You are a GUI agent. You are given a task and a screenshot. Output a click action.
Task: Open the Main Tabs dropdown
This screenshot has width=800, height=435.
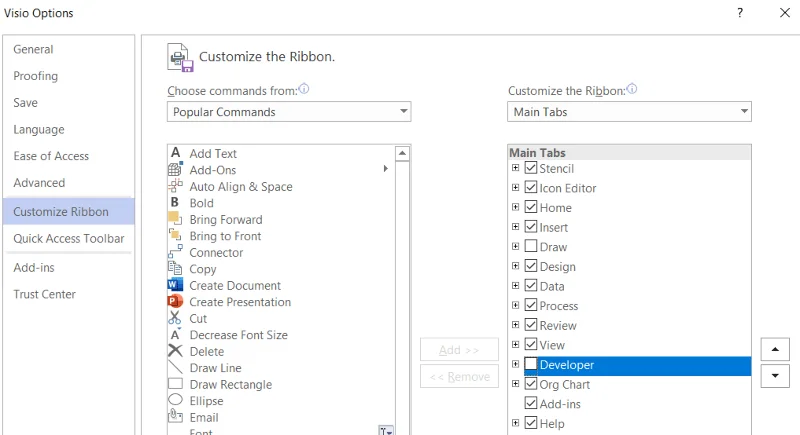click(629, 112)
